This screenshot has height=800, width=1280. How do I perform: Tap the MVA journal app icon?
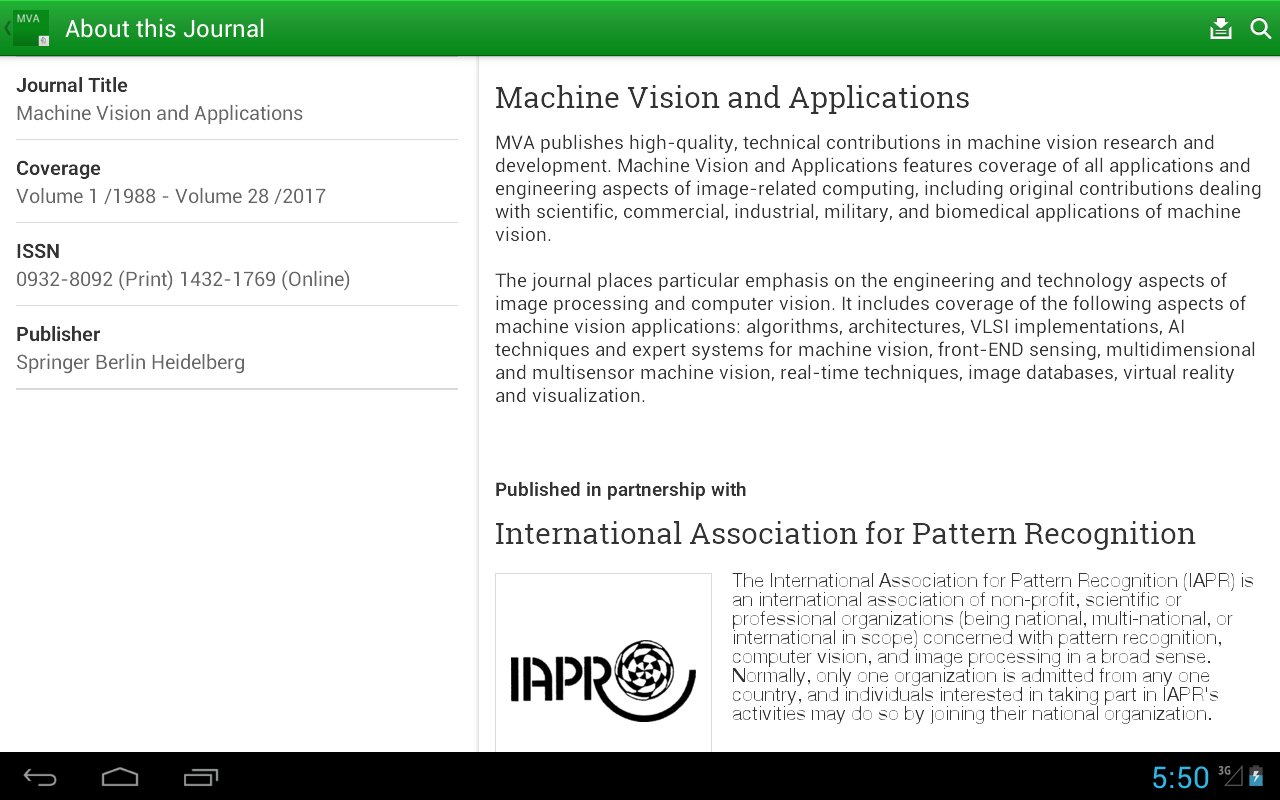[31, 28]
